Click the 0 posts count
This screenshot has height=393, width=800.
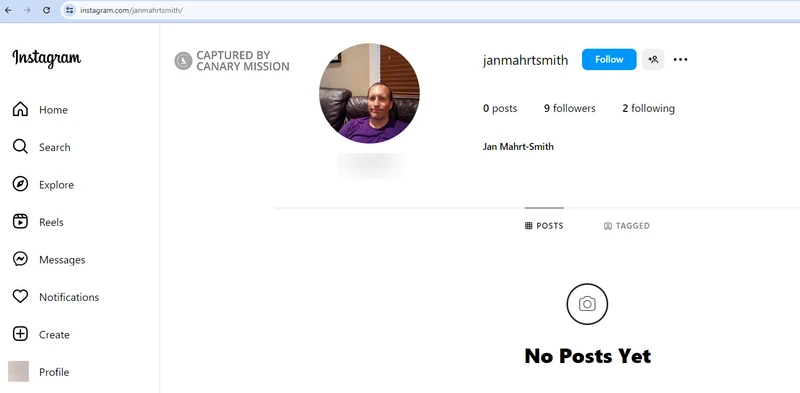[500, 108]
